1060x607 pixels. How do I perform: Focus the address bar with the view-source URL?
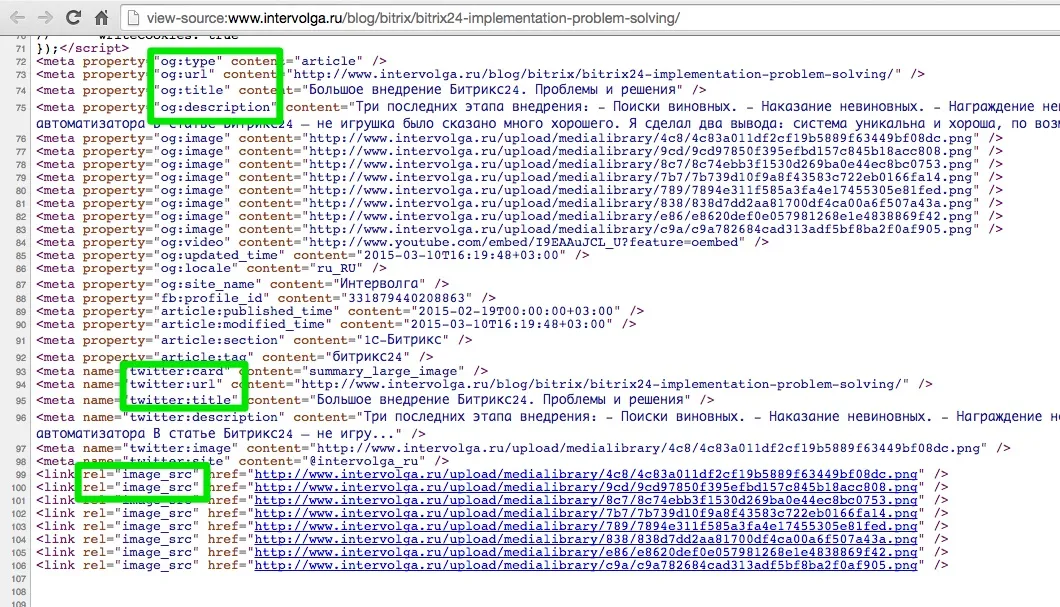tap(588, 18)
